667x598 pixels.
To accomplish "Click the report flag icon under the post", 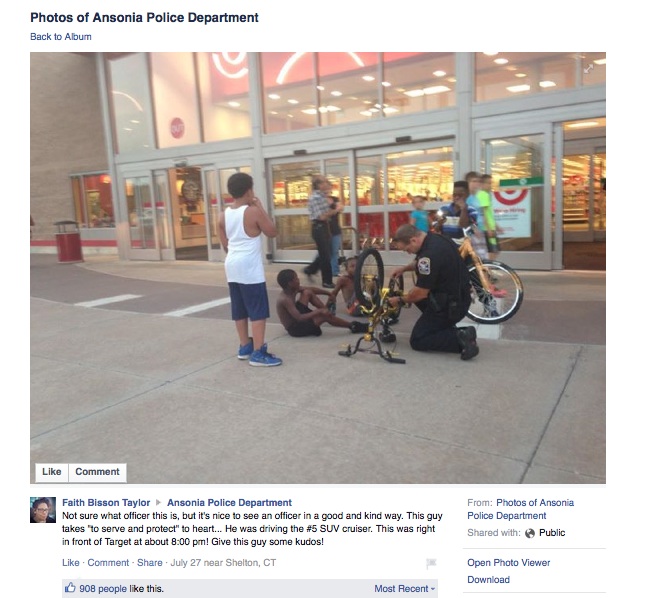I will pyautogui.click(x=431, y=564).
